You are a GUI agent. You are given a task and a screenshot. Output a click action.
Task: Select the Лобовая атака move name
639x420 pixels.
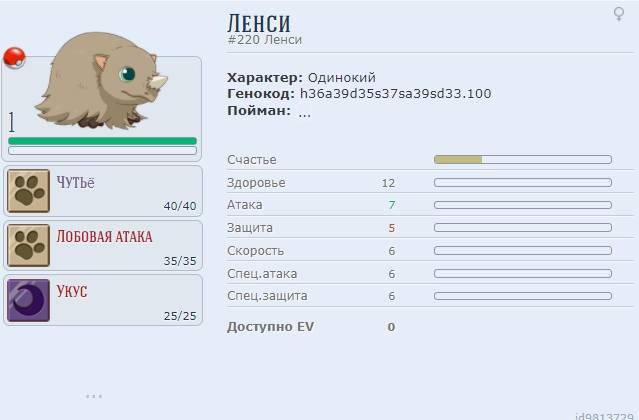(x=104, y=237)
